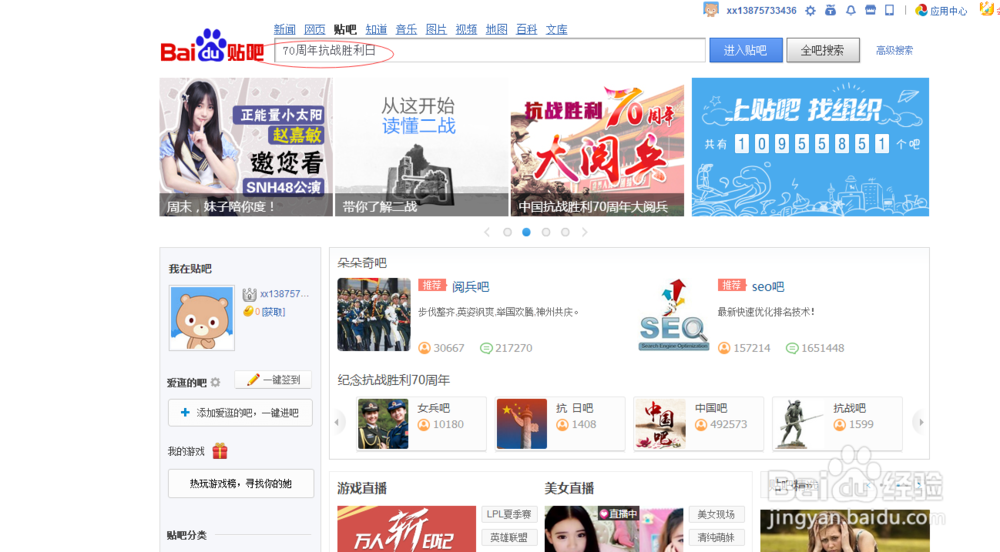
Task: Select the 贴吧 navigation tab
Action: tap(345, 29)
